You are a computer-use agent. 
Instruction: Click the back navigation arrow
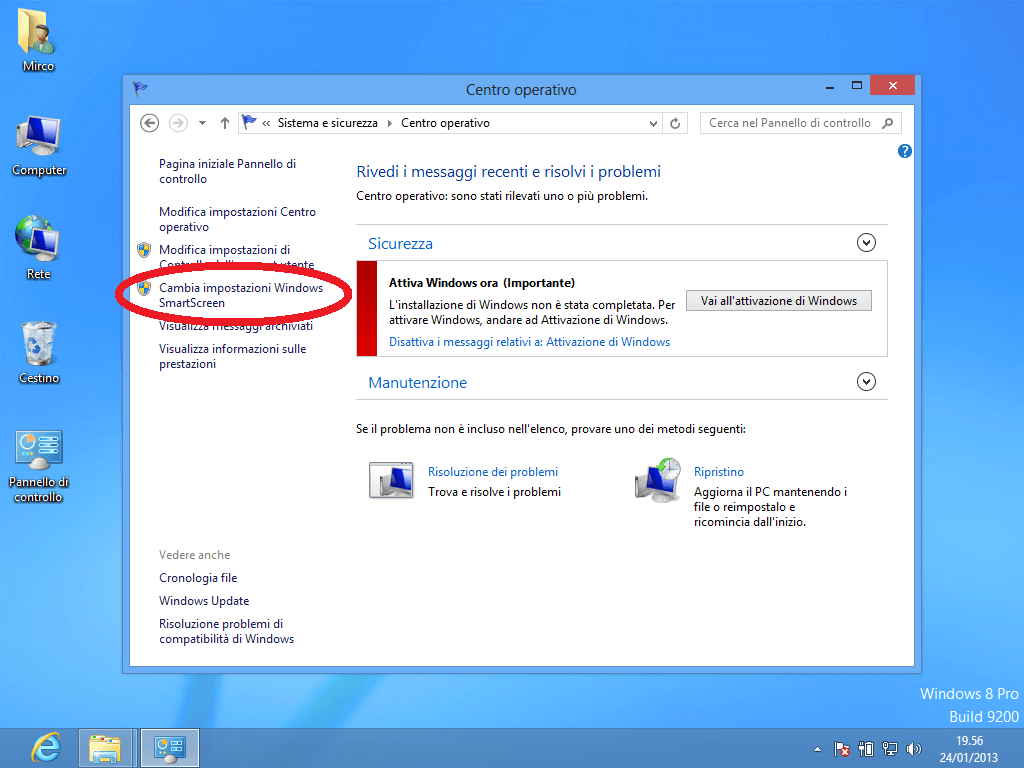[x=150, y=123]
